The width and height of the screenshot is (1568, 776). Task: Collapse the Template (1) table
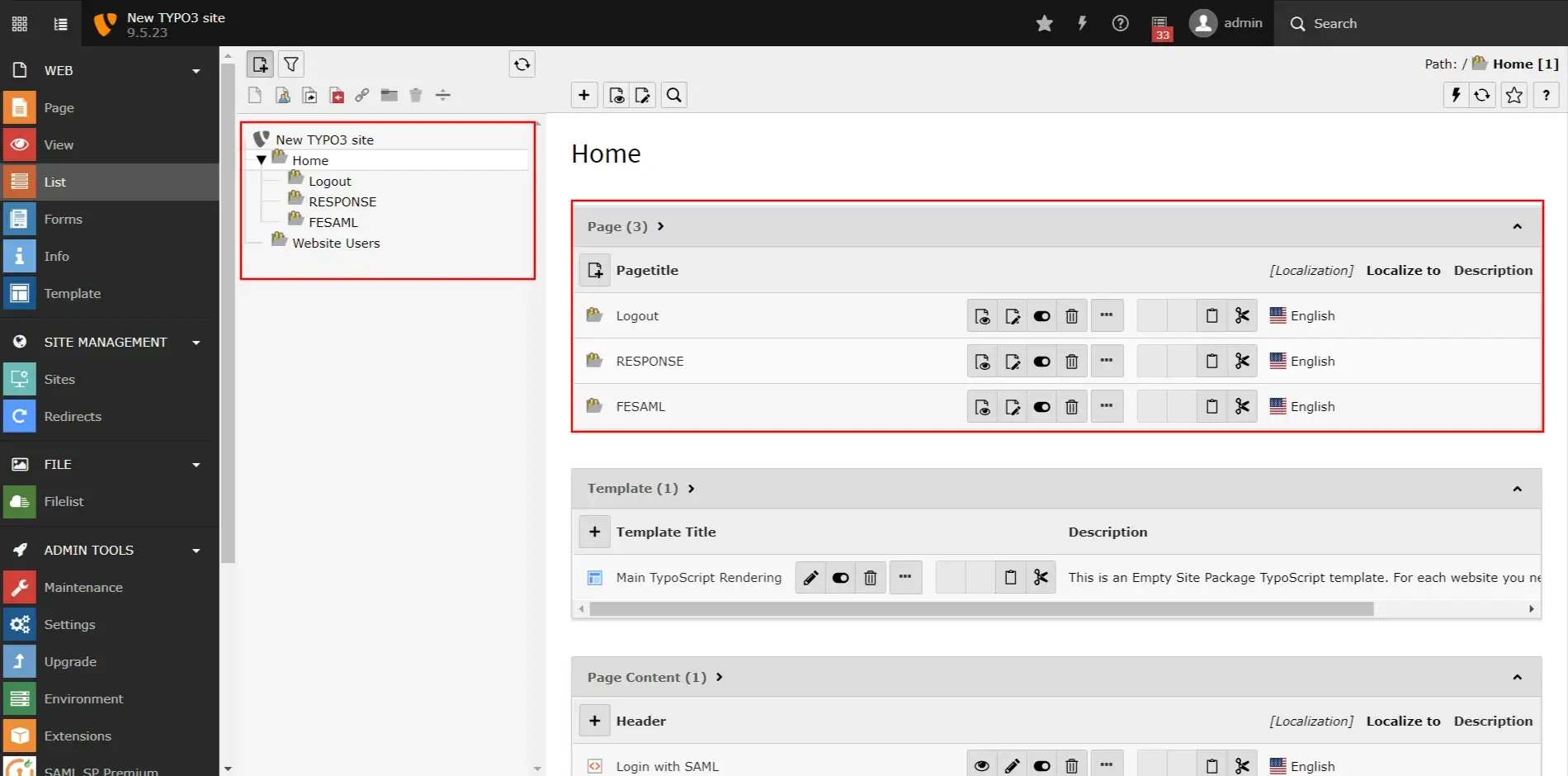pos(1517,489)
